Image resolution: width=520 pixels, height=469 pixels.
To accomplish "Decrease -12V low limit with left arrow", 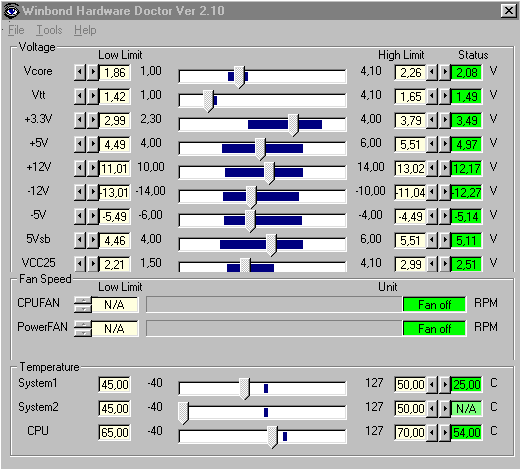I will click(x=80, y=192).
